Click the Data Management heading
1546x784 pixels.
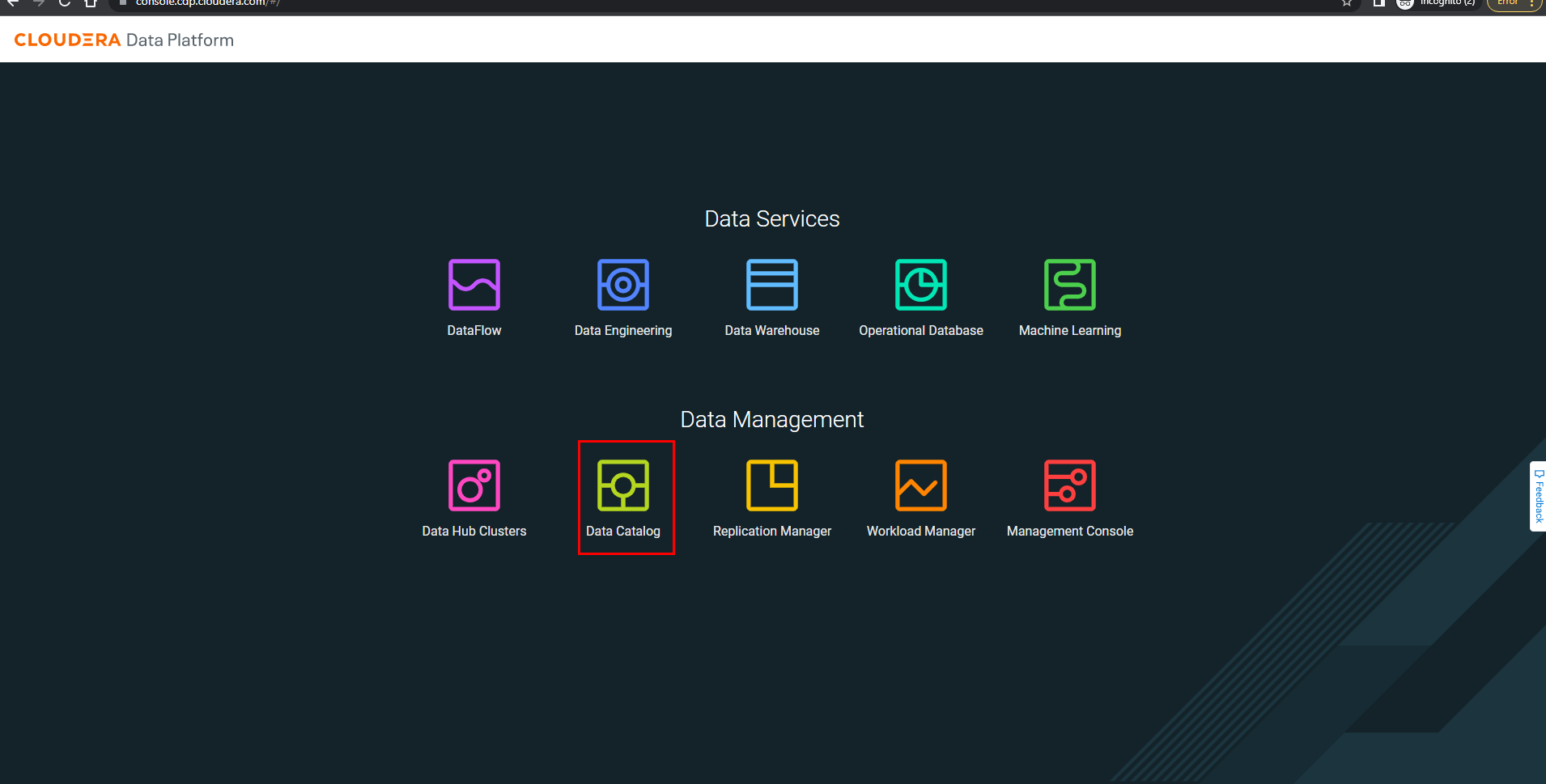click(x=772, y=419)
